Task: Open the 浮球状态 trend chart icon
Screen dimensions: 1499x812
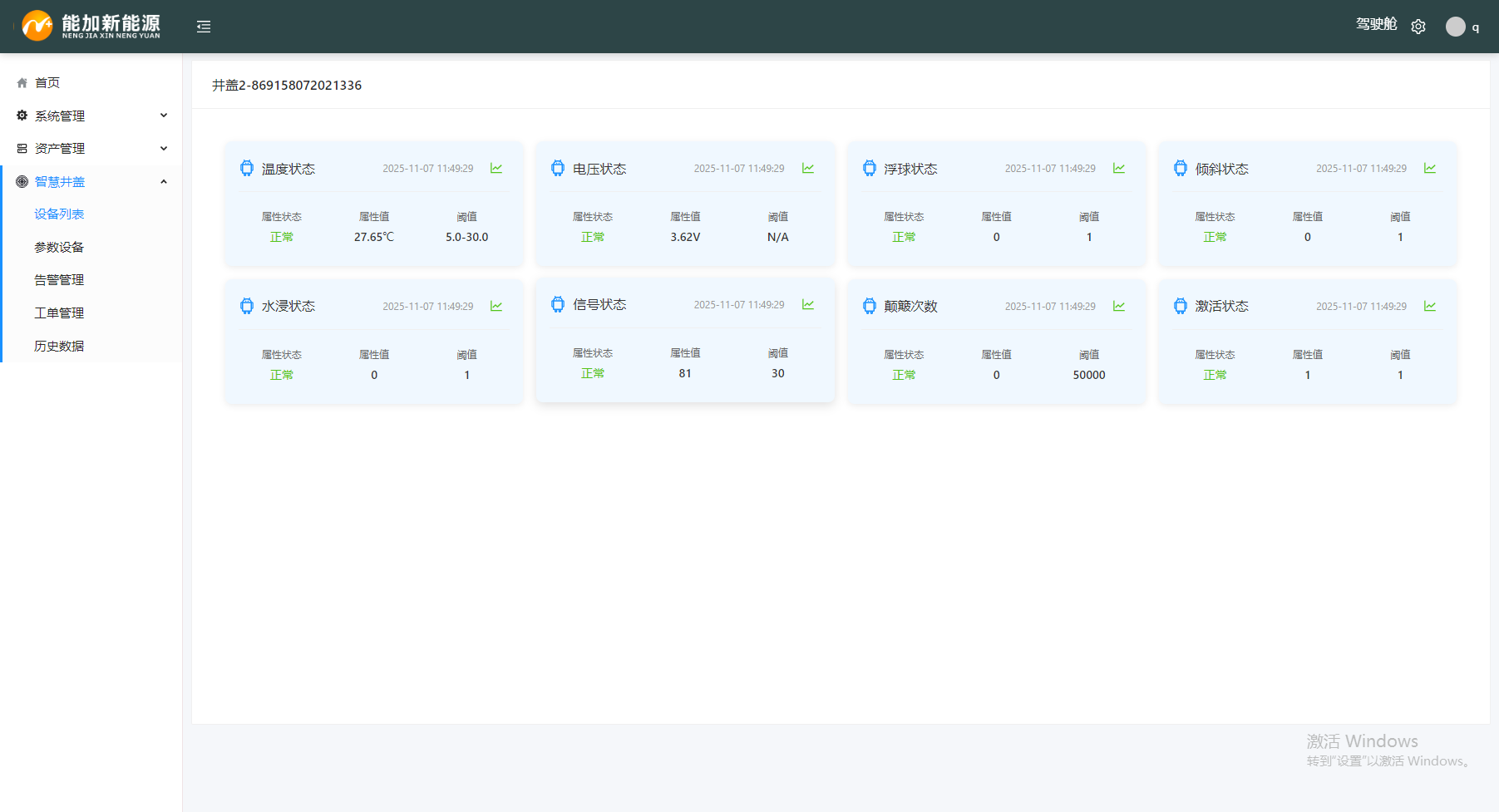Action: 1119,169
